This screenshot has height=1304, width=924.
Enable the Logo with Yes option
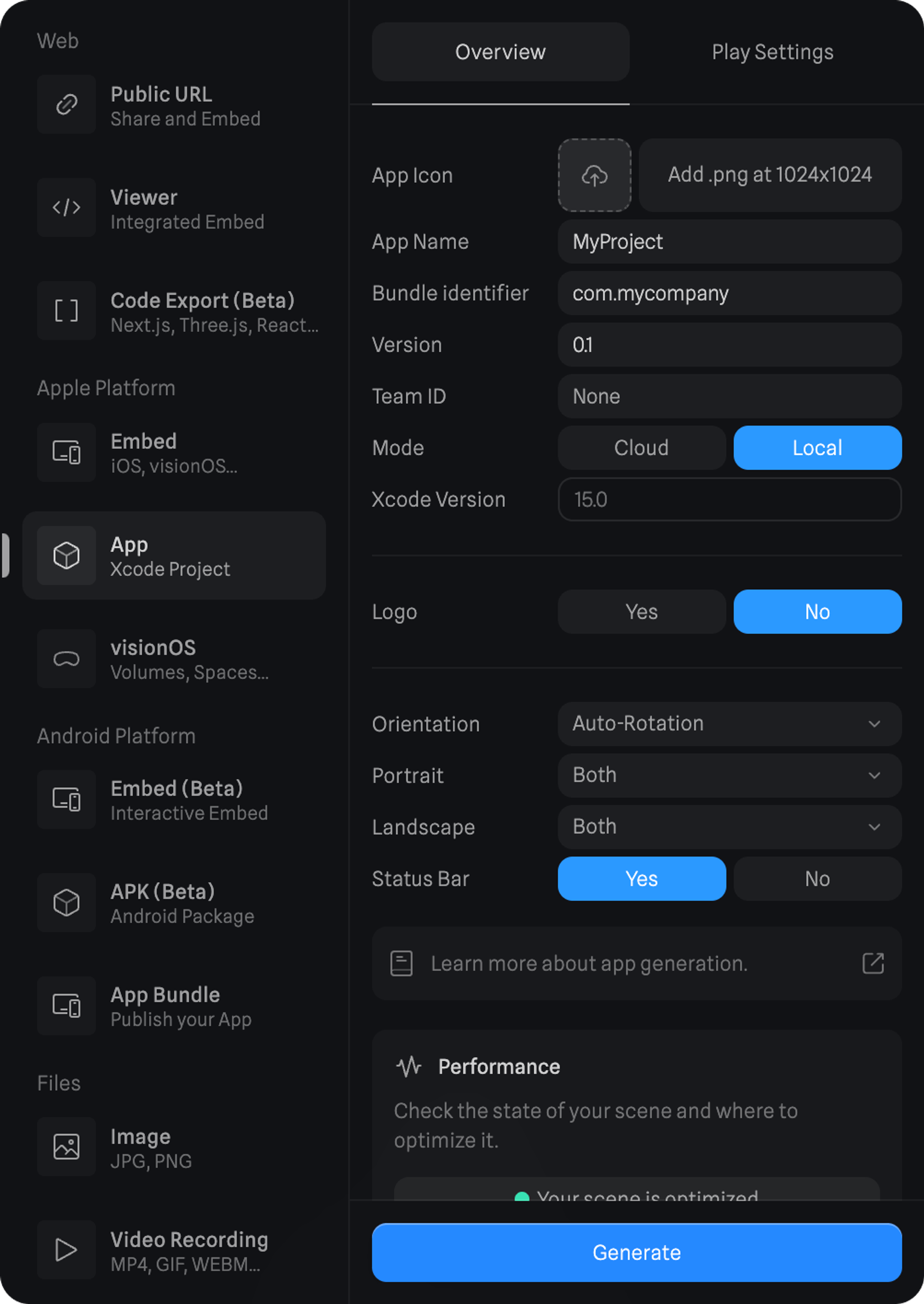tap(641, 612)
